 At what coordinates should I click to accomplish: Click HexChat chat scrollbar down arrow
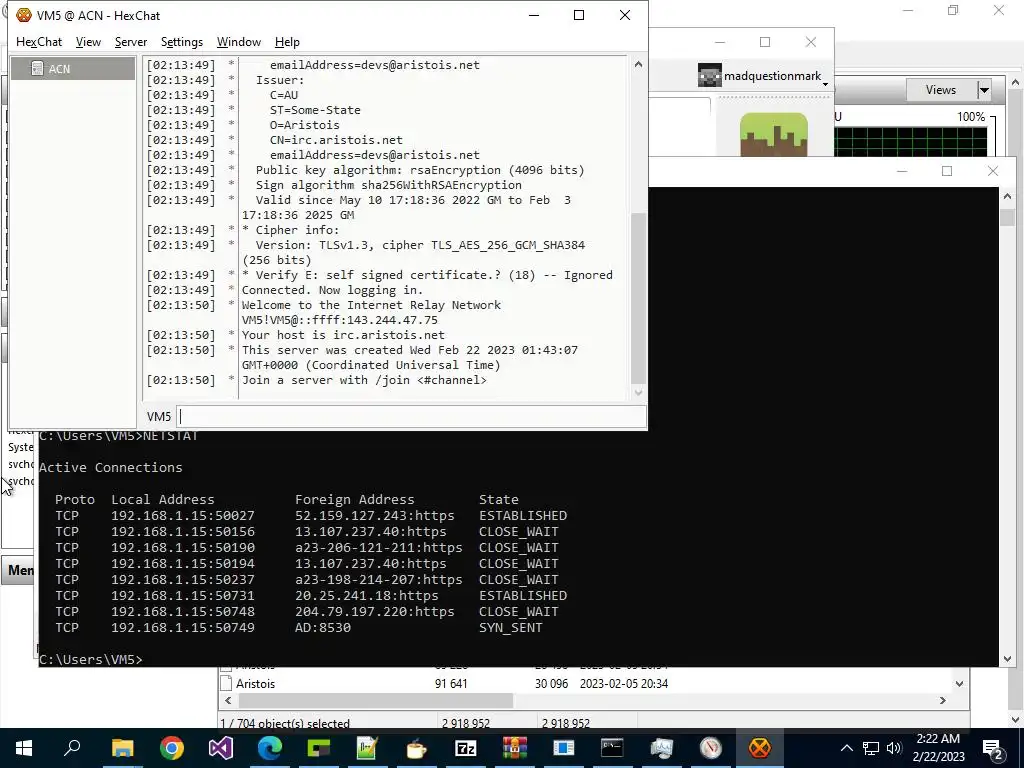(638, 392)
